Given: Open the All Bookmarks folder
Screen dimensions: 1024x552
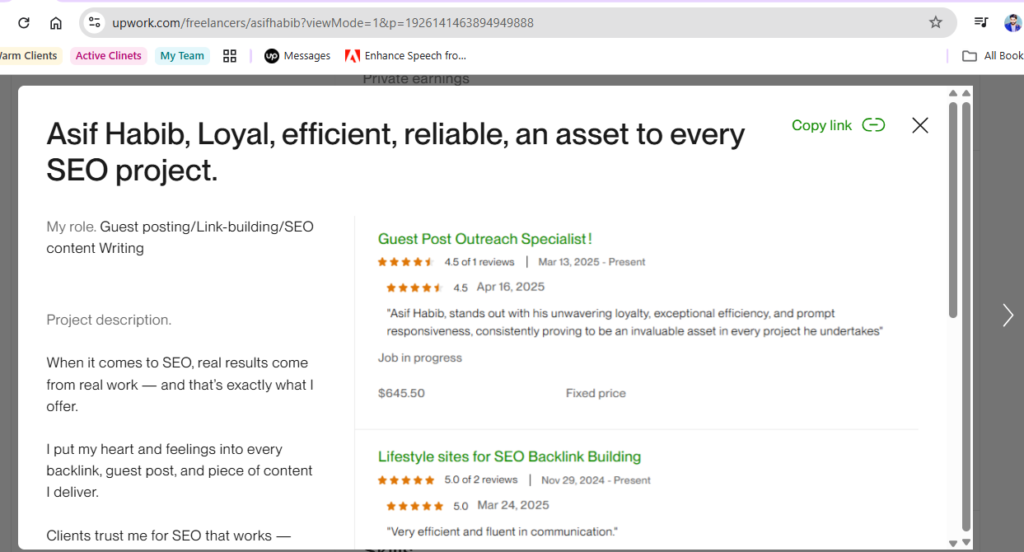Looking at the screenshot, I should click(992, 56).
